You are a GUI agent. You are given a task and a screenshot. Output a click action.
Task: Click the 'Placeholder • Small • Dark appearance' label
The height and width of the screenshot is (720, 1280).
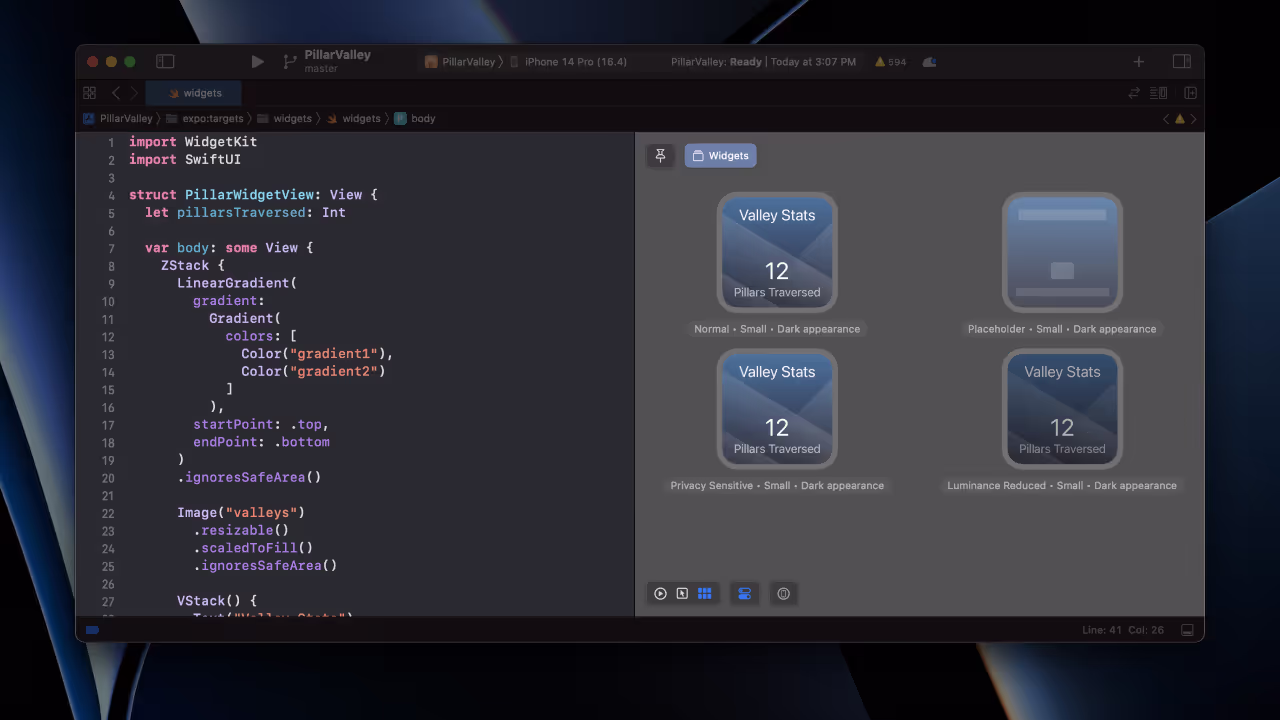(x=1062, y=329)
